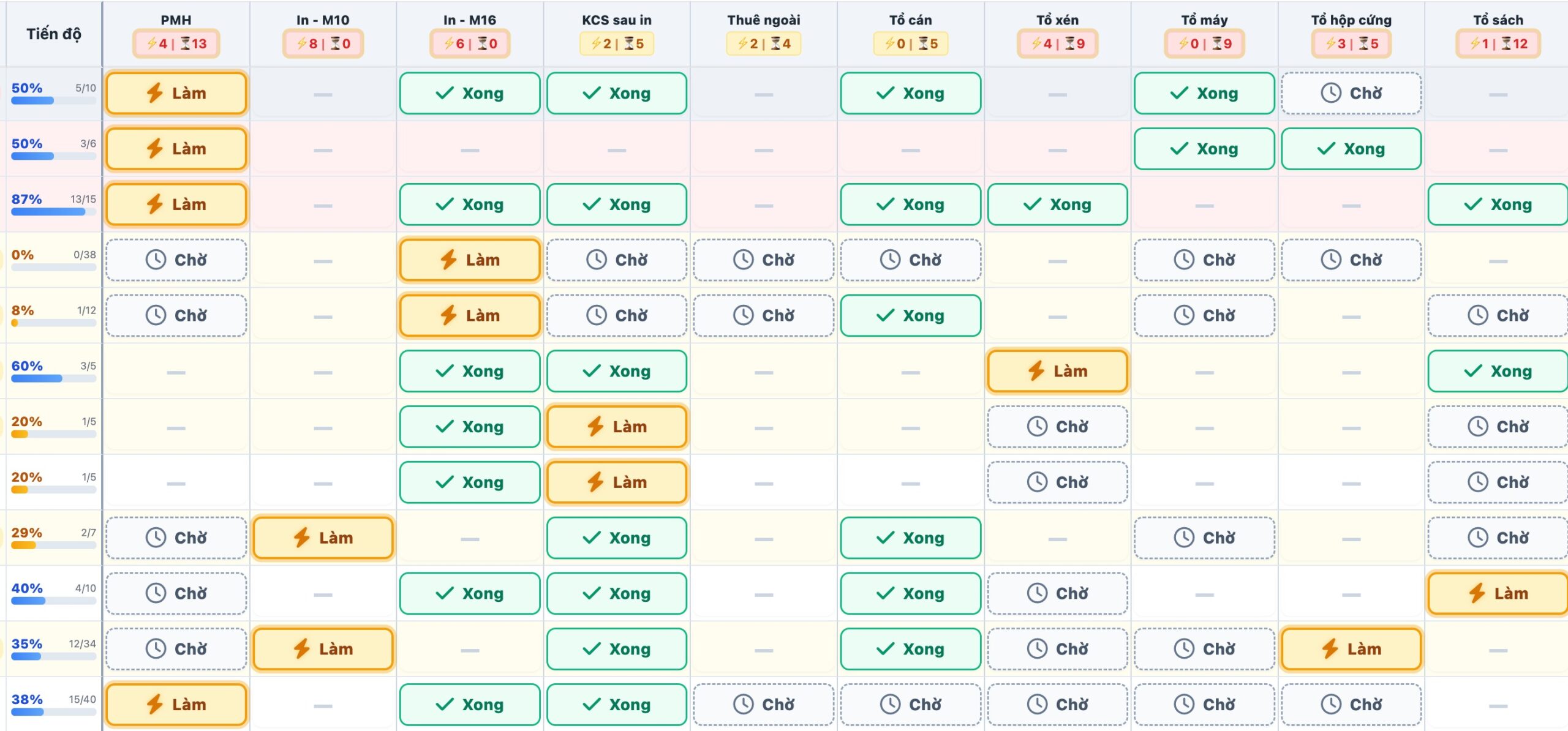Click the 15/40 count text
The height and width of the screenshot is (731, 1568).
point(82,699)
